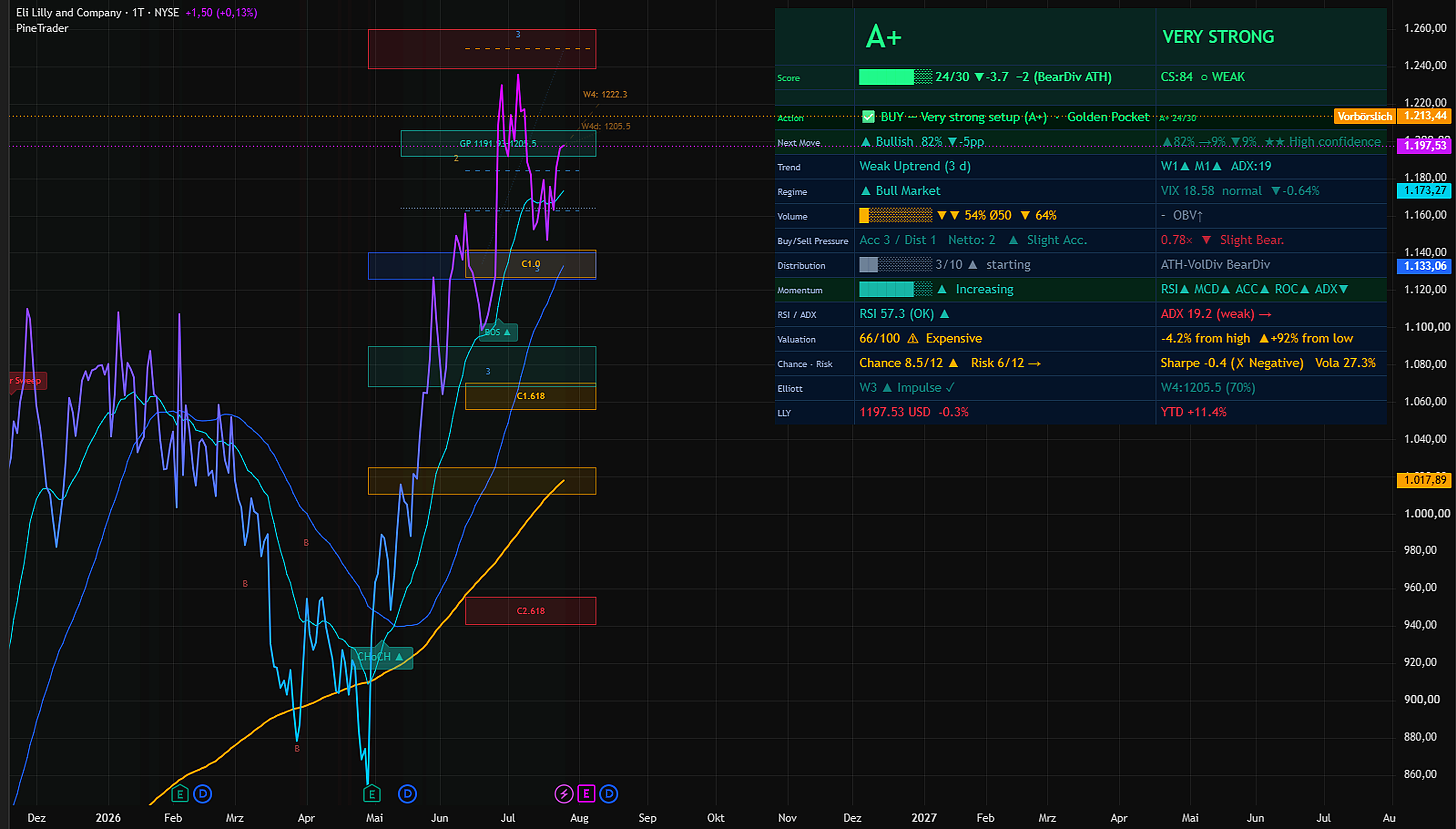Image resolution: width=1456 pixels, height=829 pixels.
Task: Click the VIX 18.58 normal cell
Action: click(1271, 191)
